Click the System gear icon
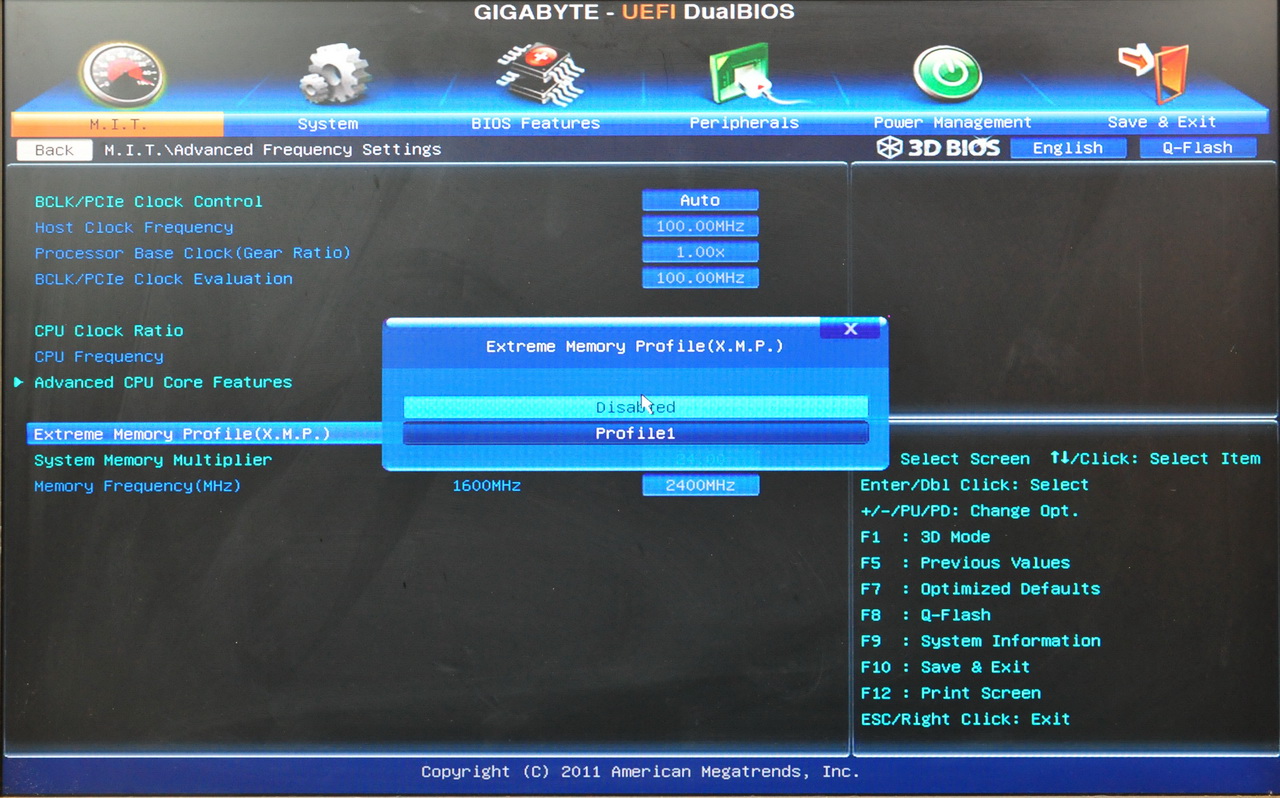1280x798 pixels. click(335, 74)
